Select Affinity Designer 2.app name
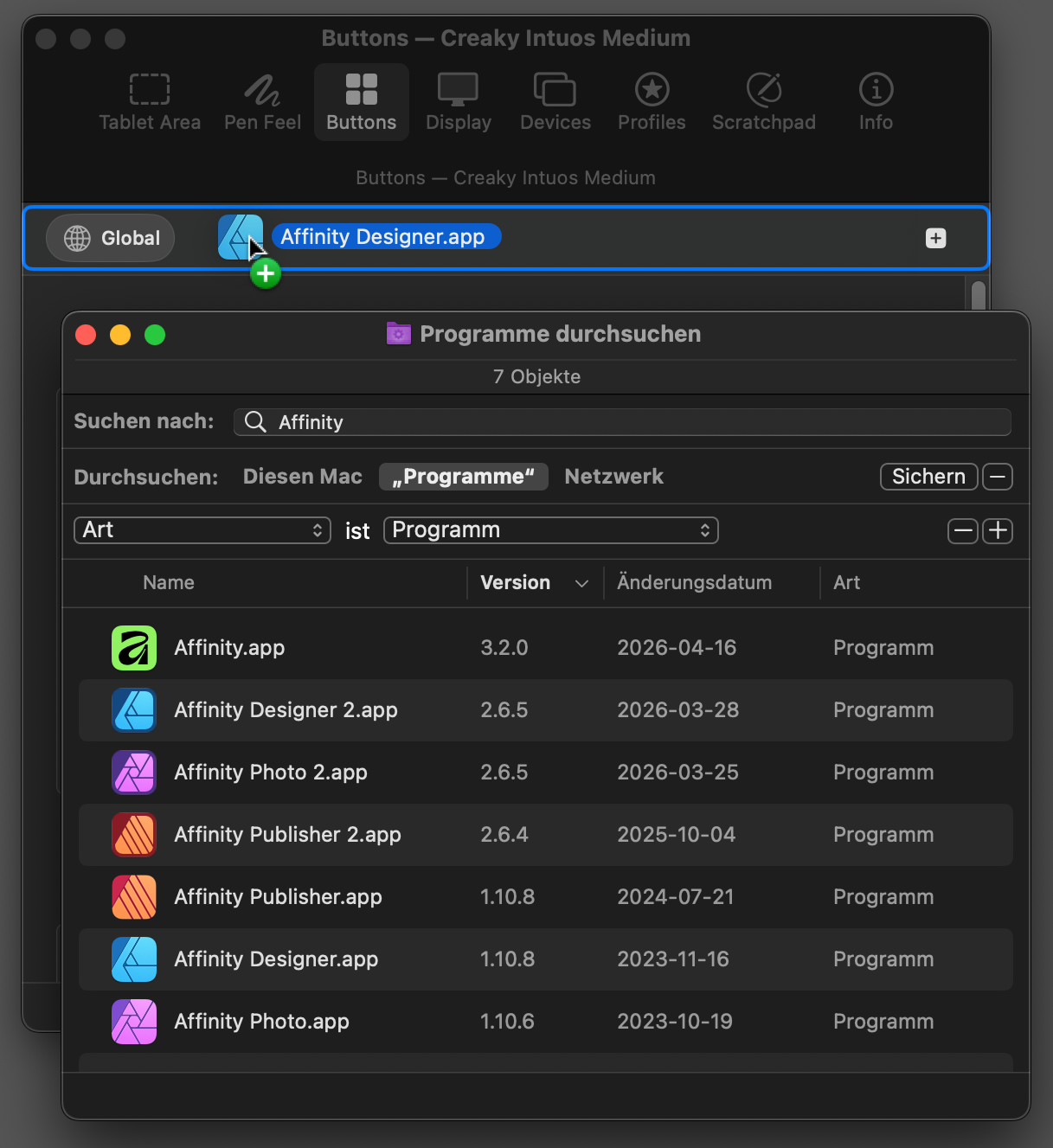The height and width of the screenshot is (1148, 1053). click(x=286, y=710)
